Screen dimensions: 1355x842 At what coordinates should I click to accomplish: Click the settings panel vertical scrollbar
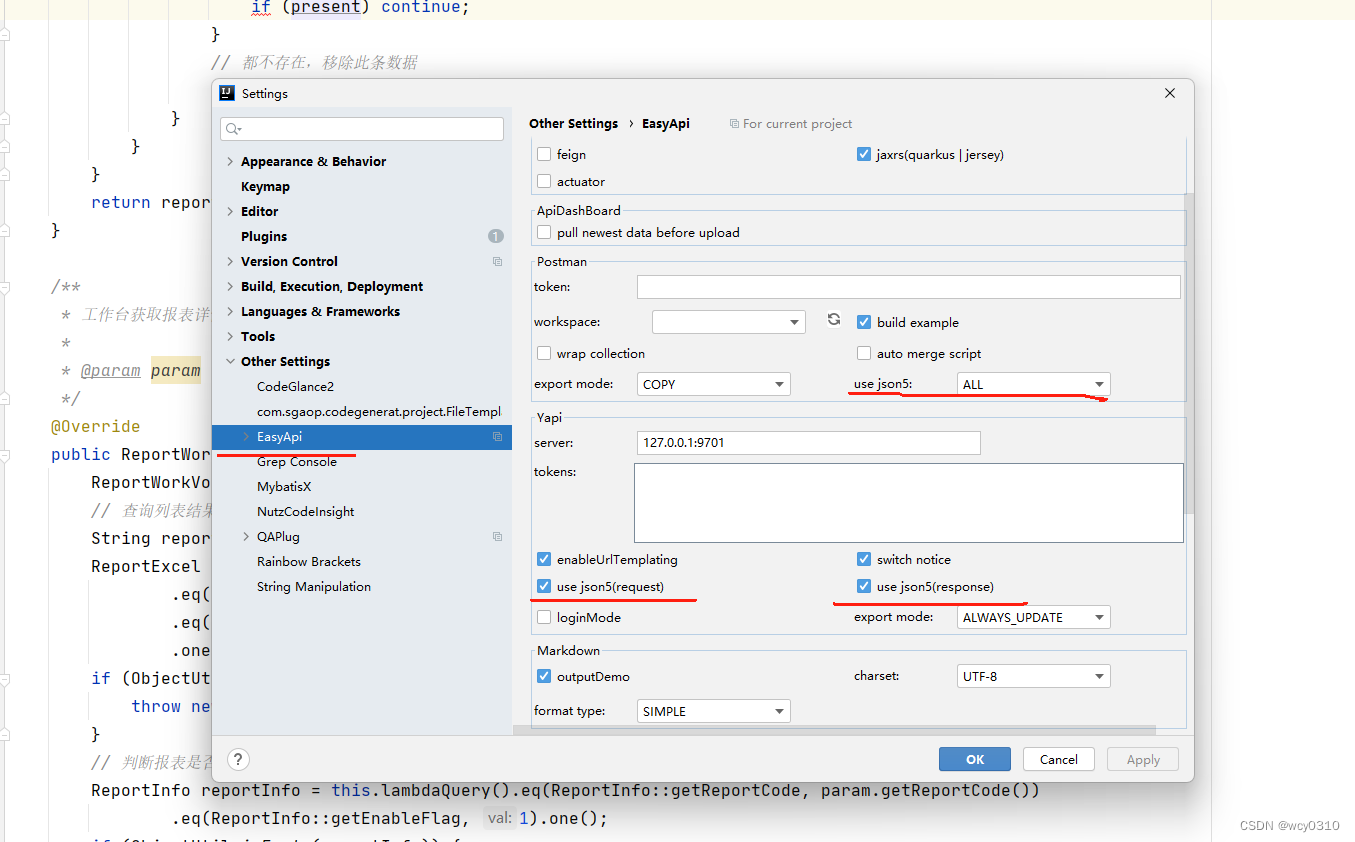coord(1190,354)
